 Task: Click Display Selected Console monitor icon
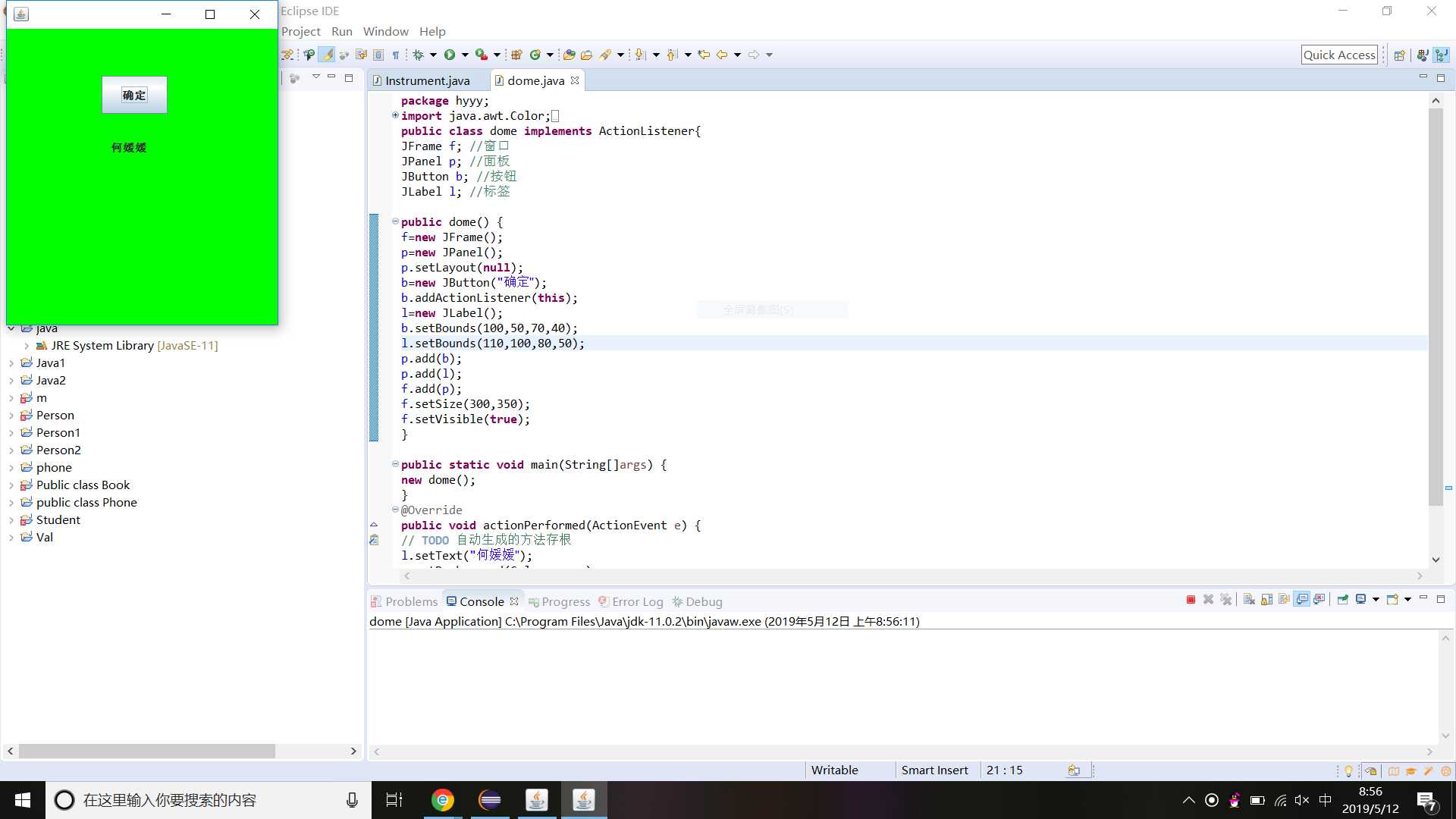pyautogui.click(x=1361, y=600)
